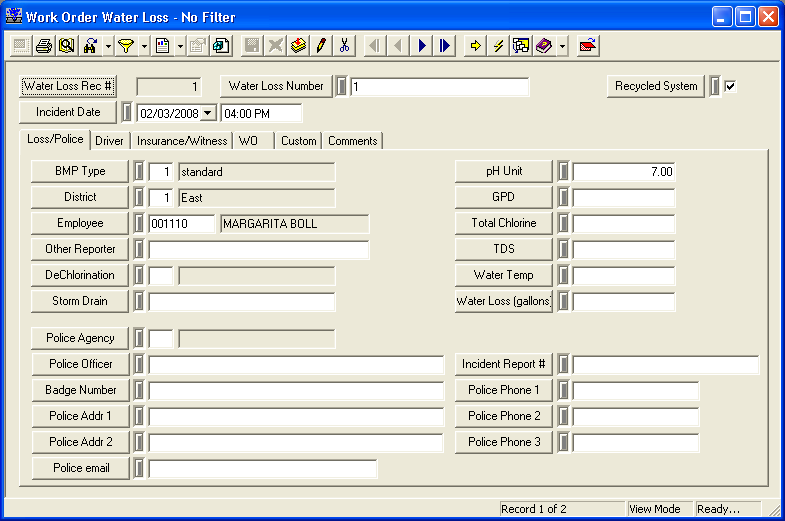
Task: Click the yellow funnel filter icon
Action: pyautogui.click(x=126, y=46)
